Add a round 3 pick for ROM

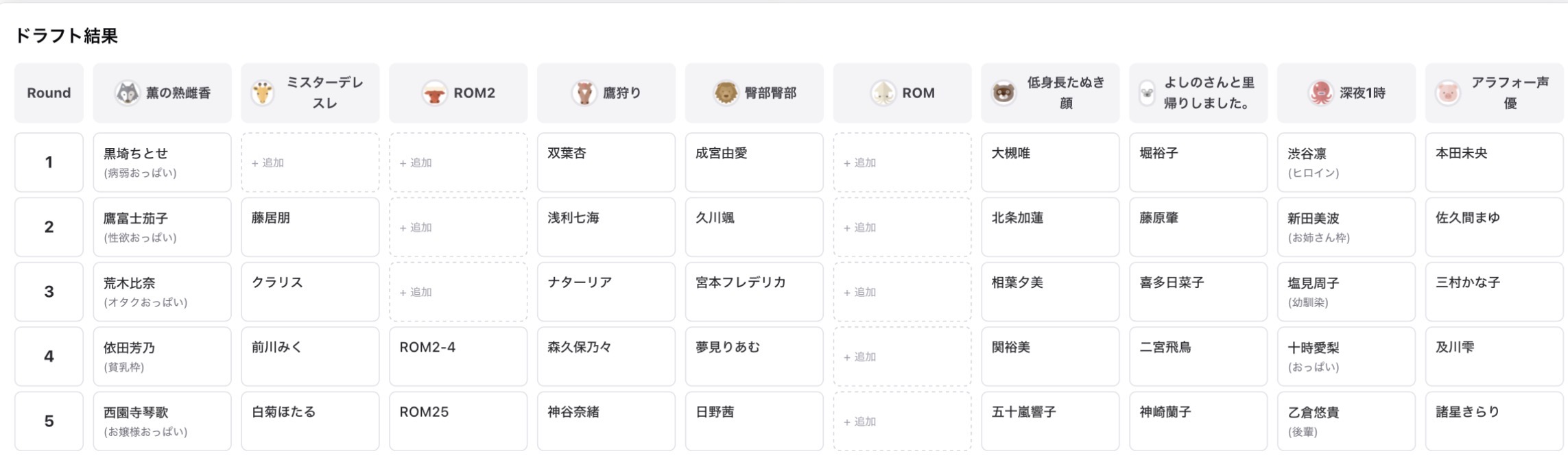[x=902, y=292]
